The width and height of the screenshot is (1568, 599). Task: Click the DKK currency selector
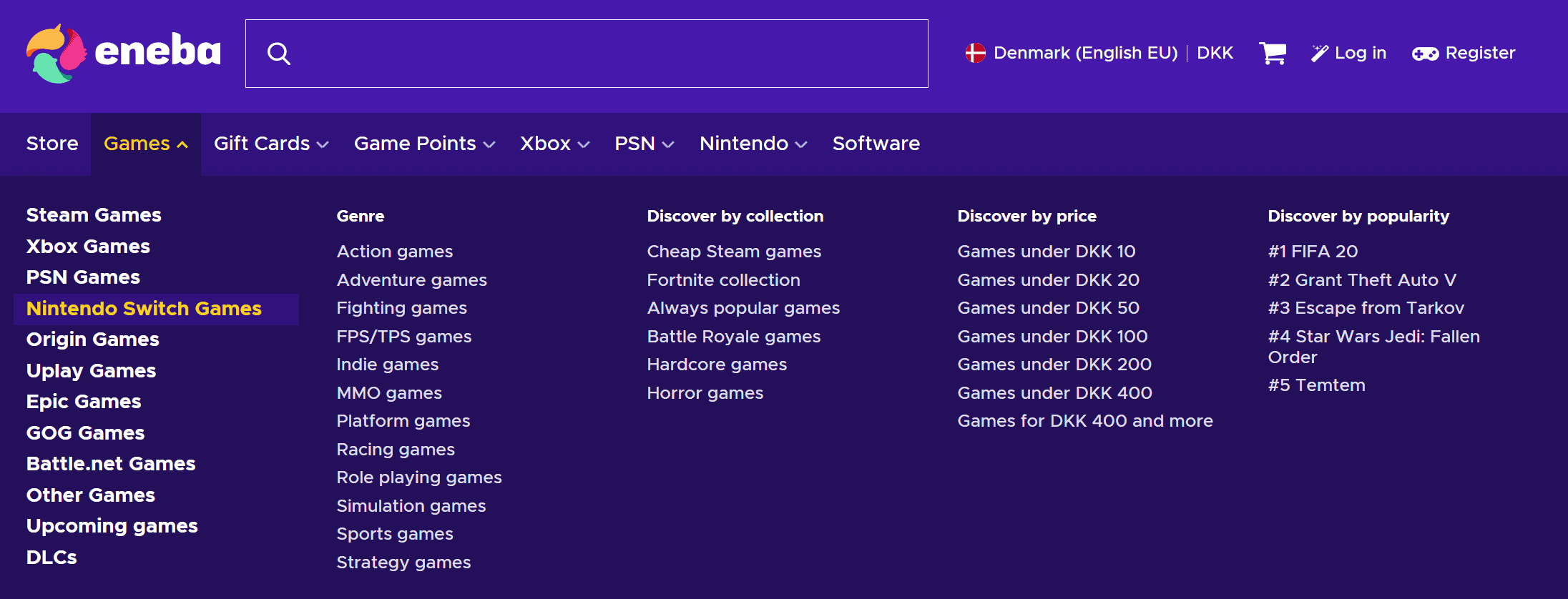tap(1215, 53)
